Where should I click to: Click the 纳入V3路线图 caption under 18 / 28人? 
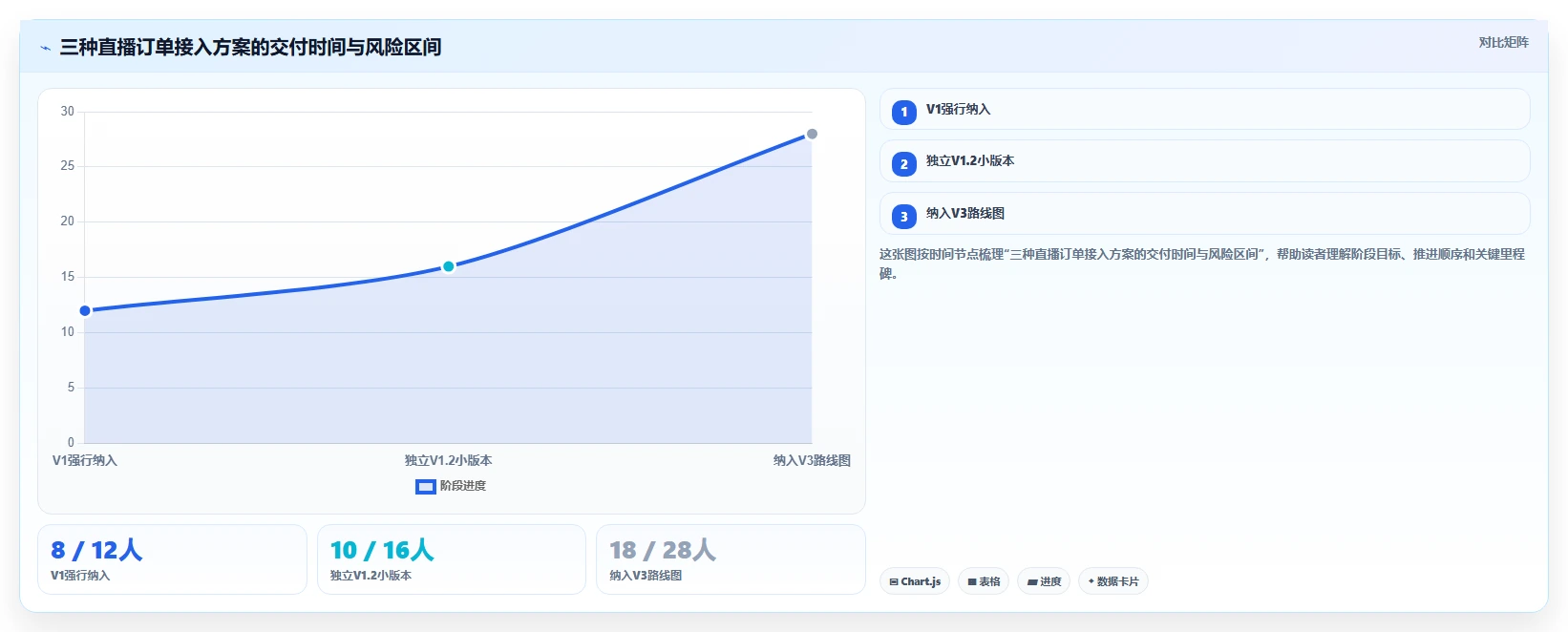[x=646, y=576]
